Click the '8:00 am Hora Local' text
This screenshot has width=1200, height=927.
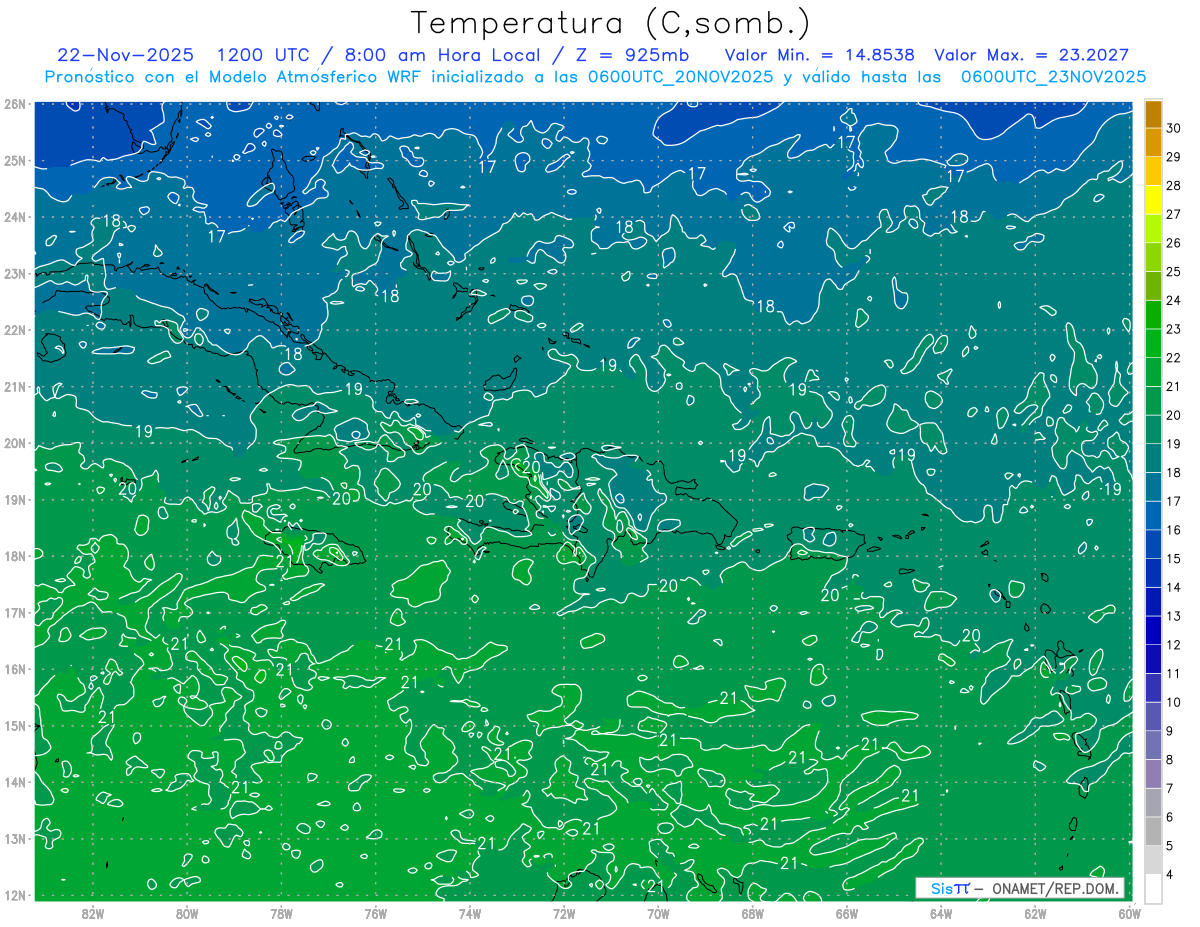click(444, 55)
